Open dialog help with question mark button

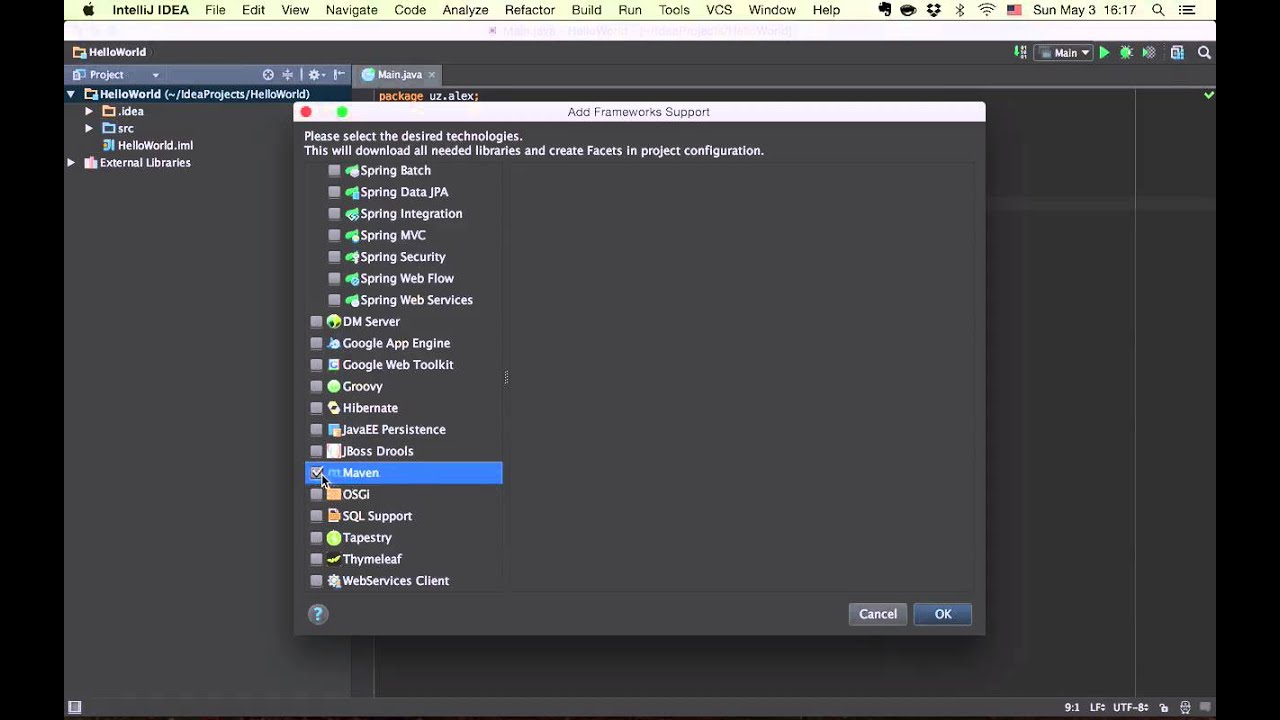pyautogui.click(x=318, y=614)
